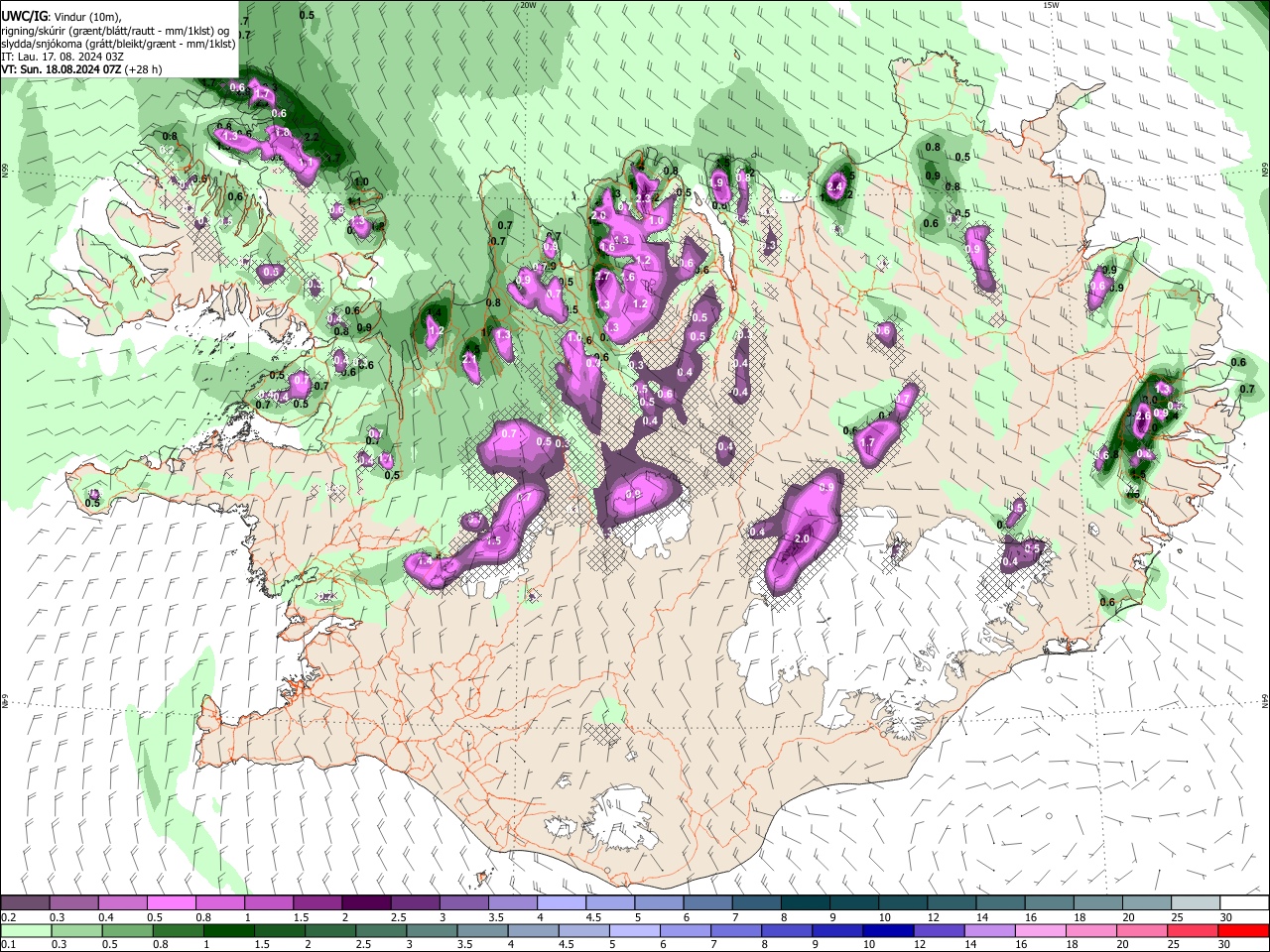This screenshot has height=952, width=1270.
Task: Click the upper scale swatch between 0.8 and 1
Action: [x=220, y=903]
